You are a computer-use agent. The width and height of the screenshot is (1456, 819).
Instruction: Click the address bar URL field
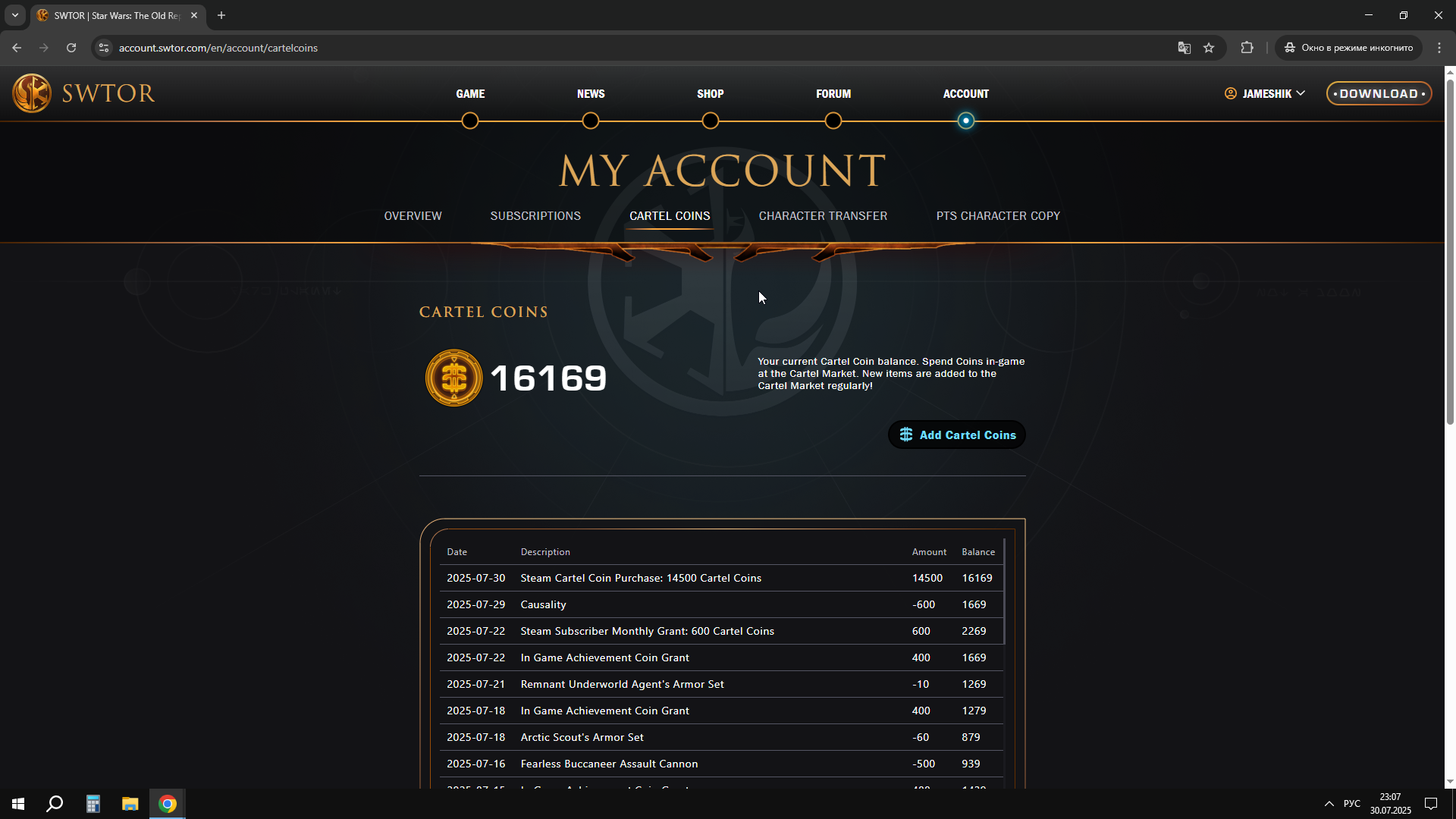(x=637, y=48)
